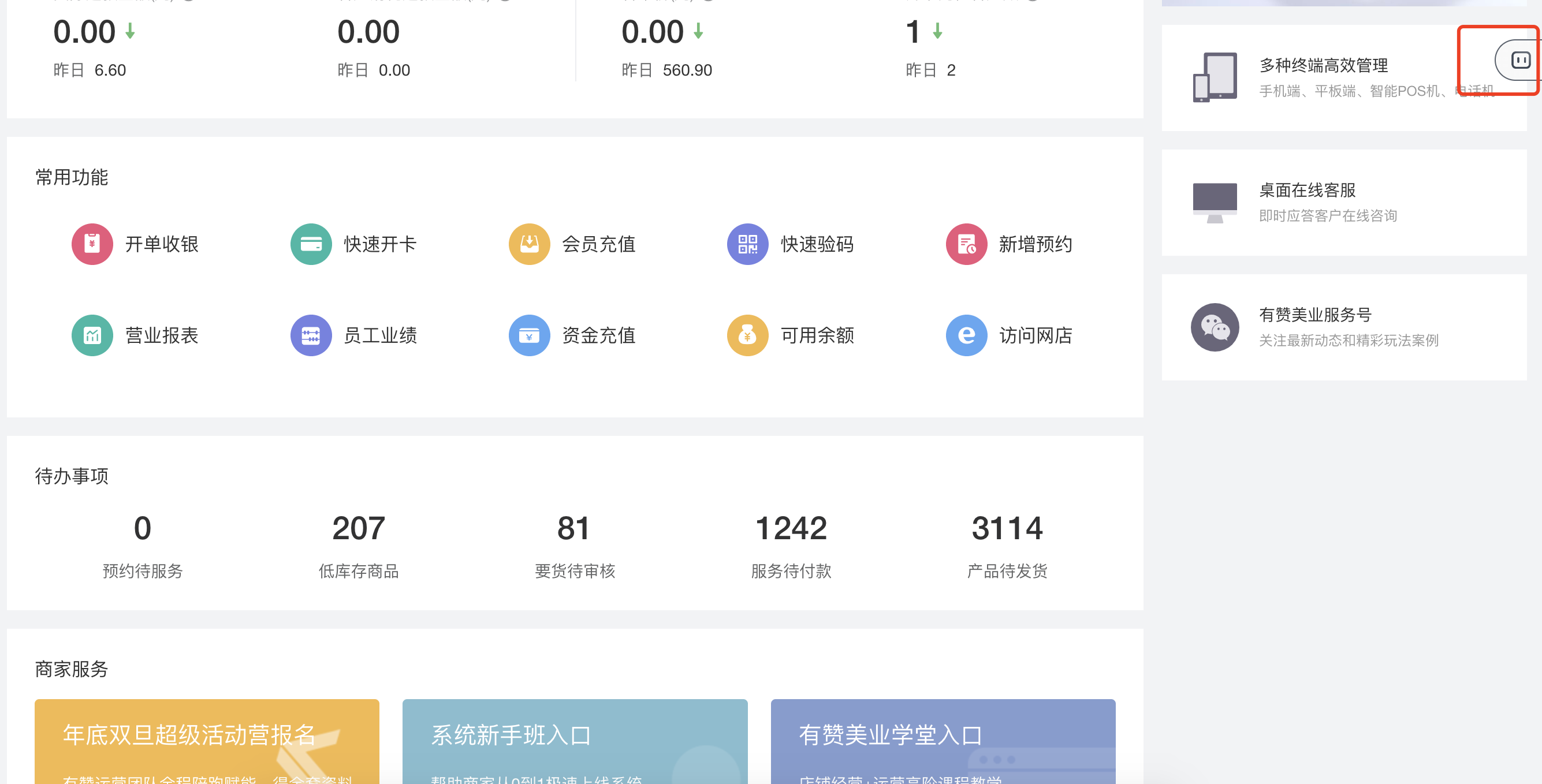Click the 有赞美业服务号 title
1542x784 pixels.
click(x=1315, y=315)
